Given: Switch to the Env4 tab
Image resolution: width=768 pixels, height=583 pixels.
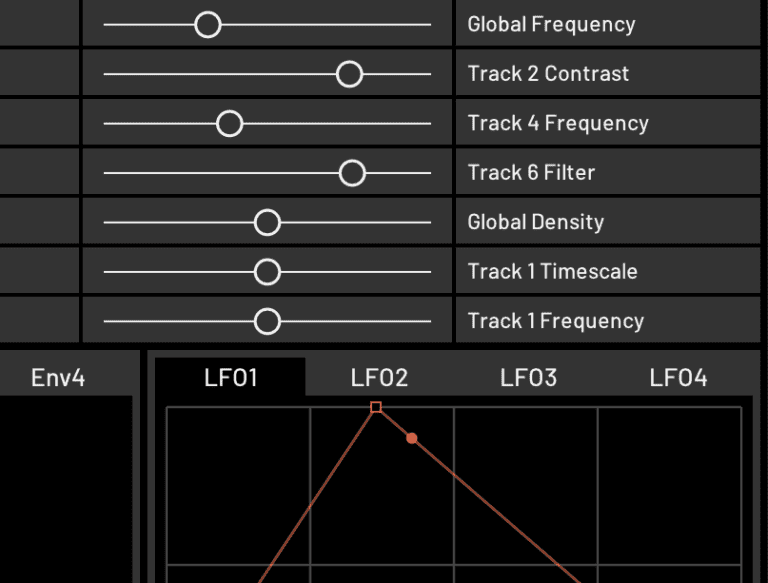Looking at the screenshot, I should coord(58,377).
